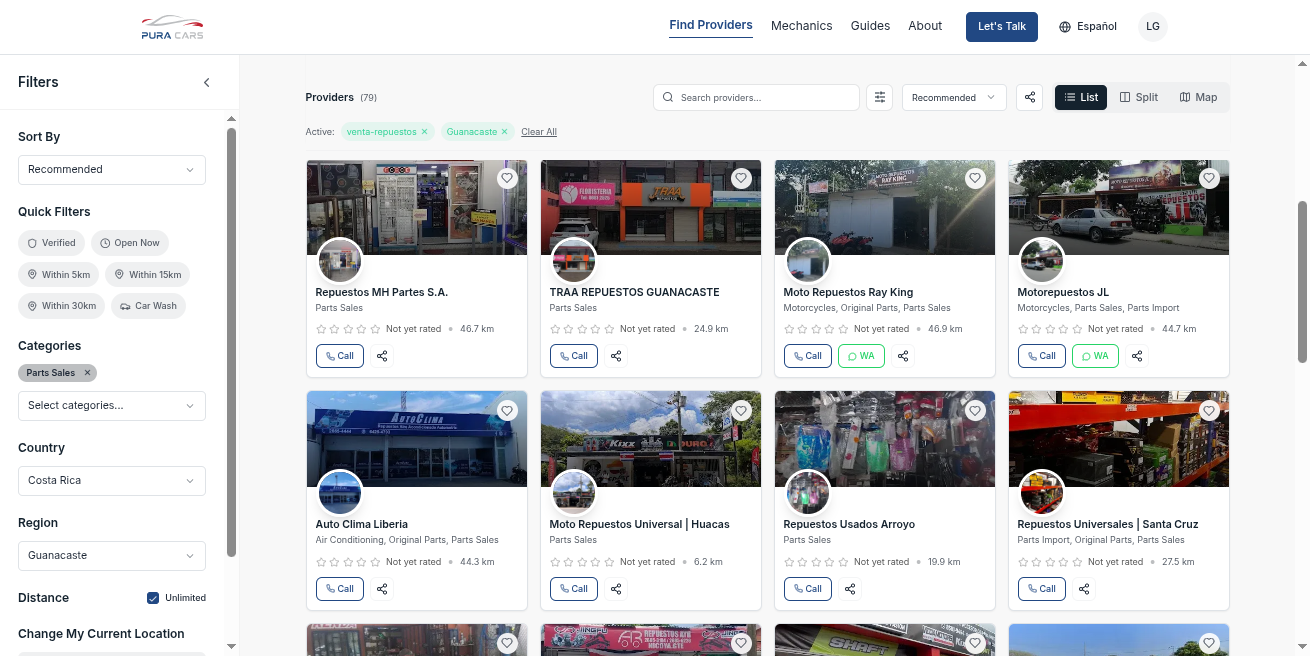1310x656 pixels.
Task: Call Repuestos MH Partes S.A.
Action: tap(340, 356)
